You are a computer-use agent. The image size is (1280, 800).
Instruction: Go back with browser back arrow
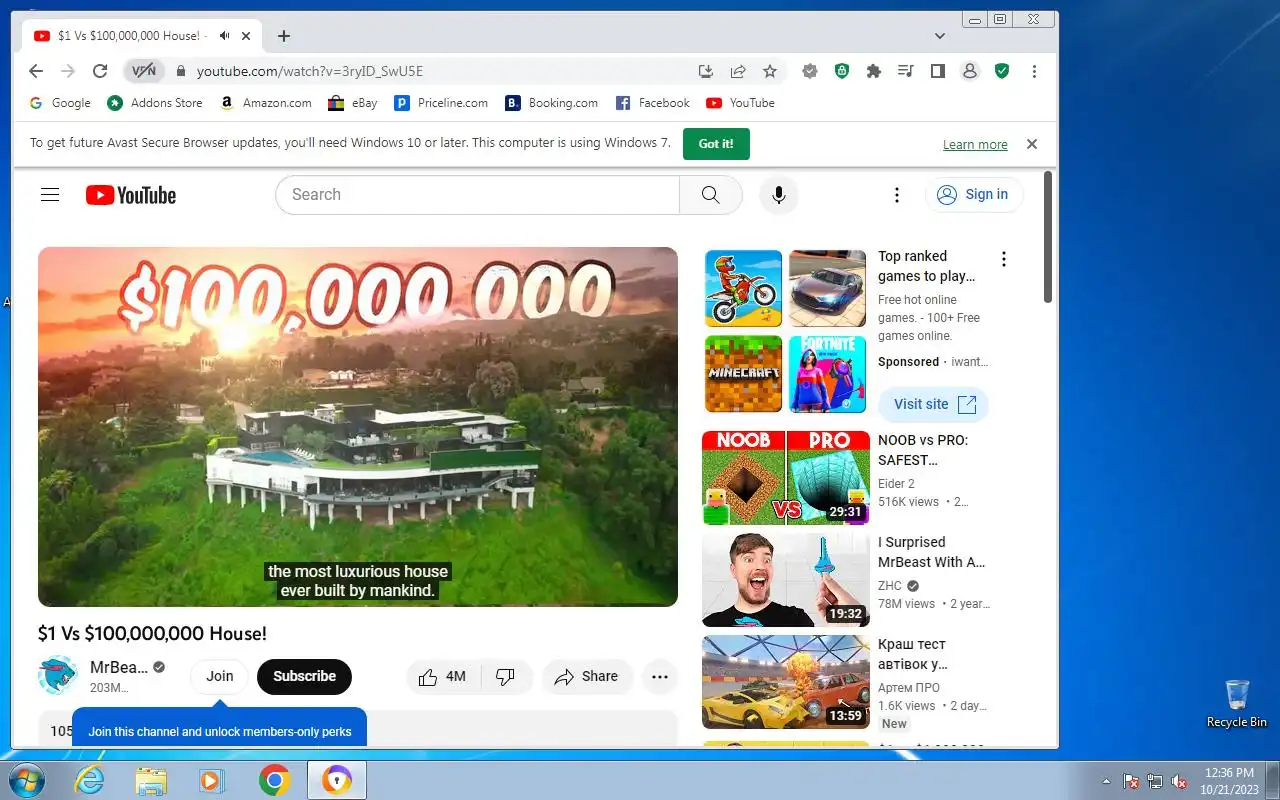[36, 71]
